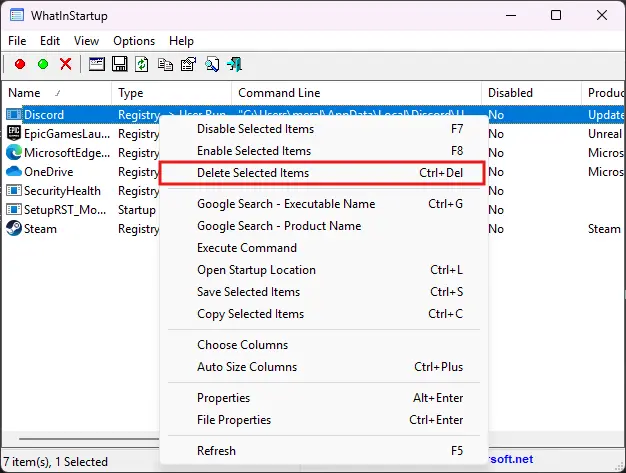Sort by the Command Line column header

click(x=357, y=93)
